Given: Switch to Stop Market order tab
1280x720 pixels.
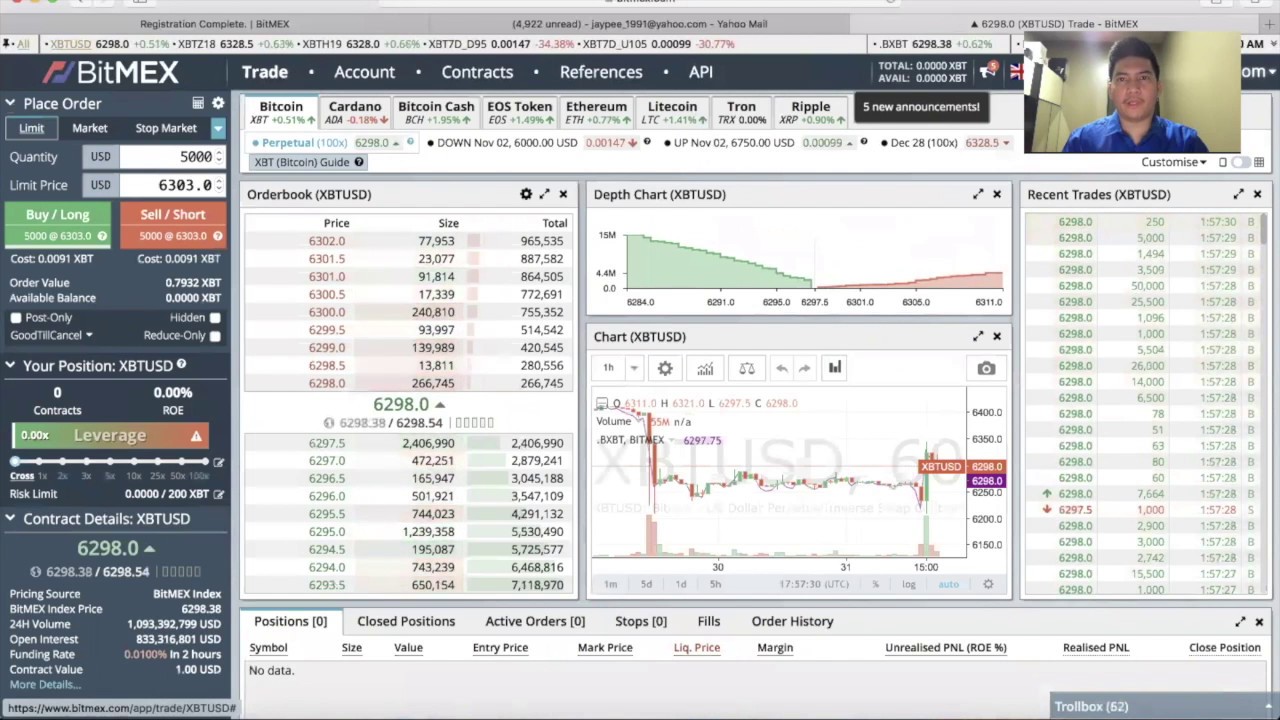Looking at the screenshot, I should [166, 128].
